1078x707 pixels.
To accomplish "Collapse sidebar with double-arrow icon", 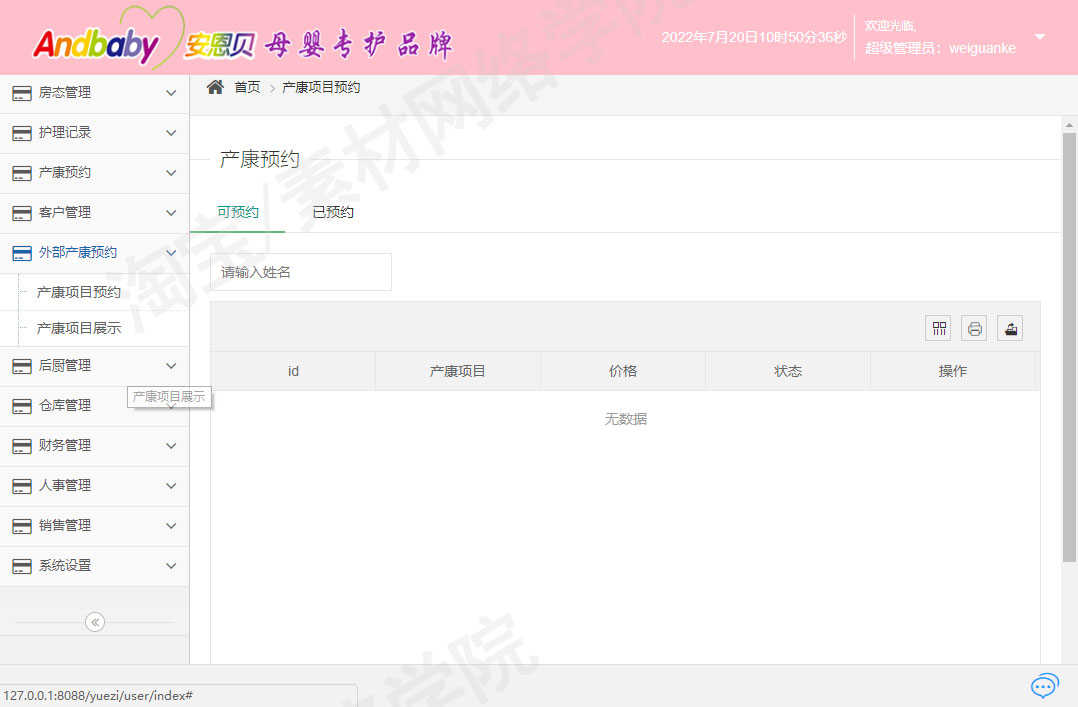I will [x=95, y=622].
